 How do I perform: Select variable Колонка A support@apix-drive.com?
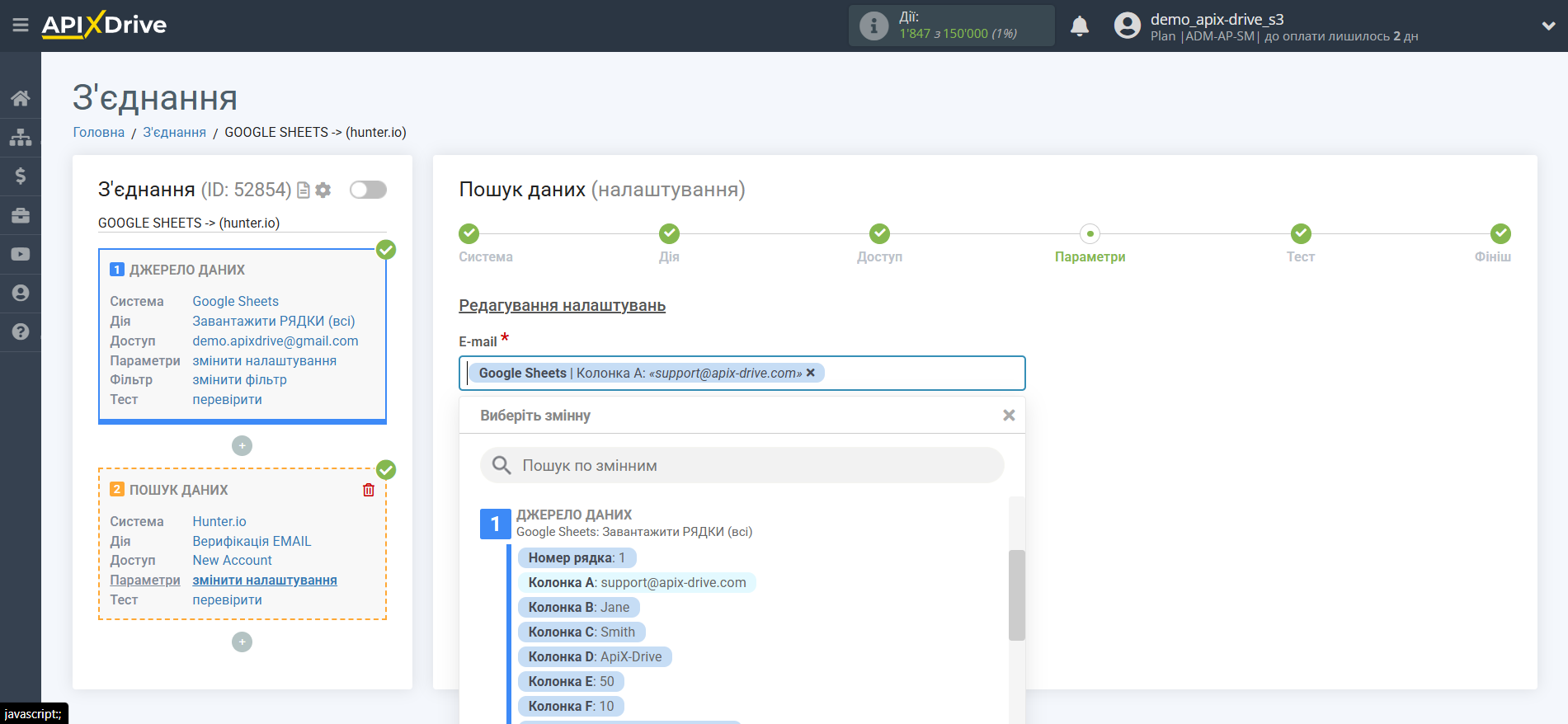click(x=637, y=583)
